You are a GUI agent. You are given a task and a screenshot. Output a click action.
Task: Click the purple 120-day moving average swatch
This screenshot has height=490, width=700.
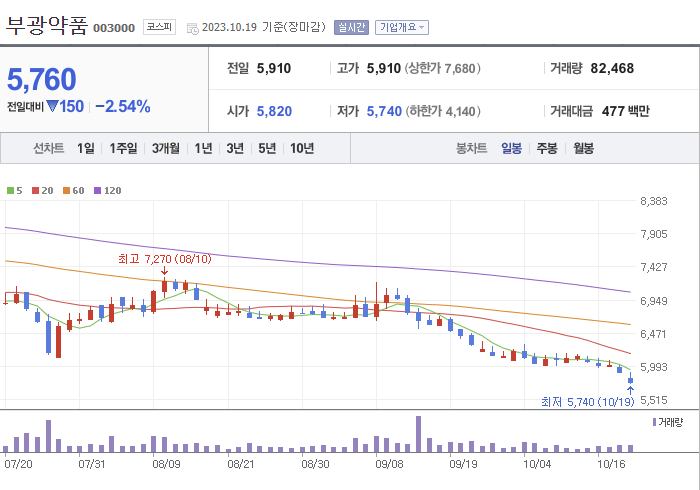(97, 191)
